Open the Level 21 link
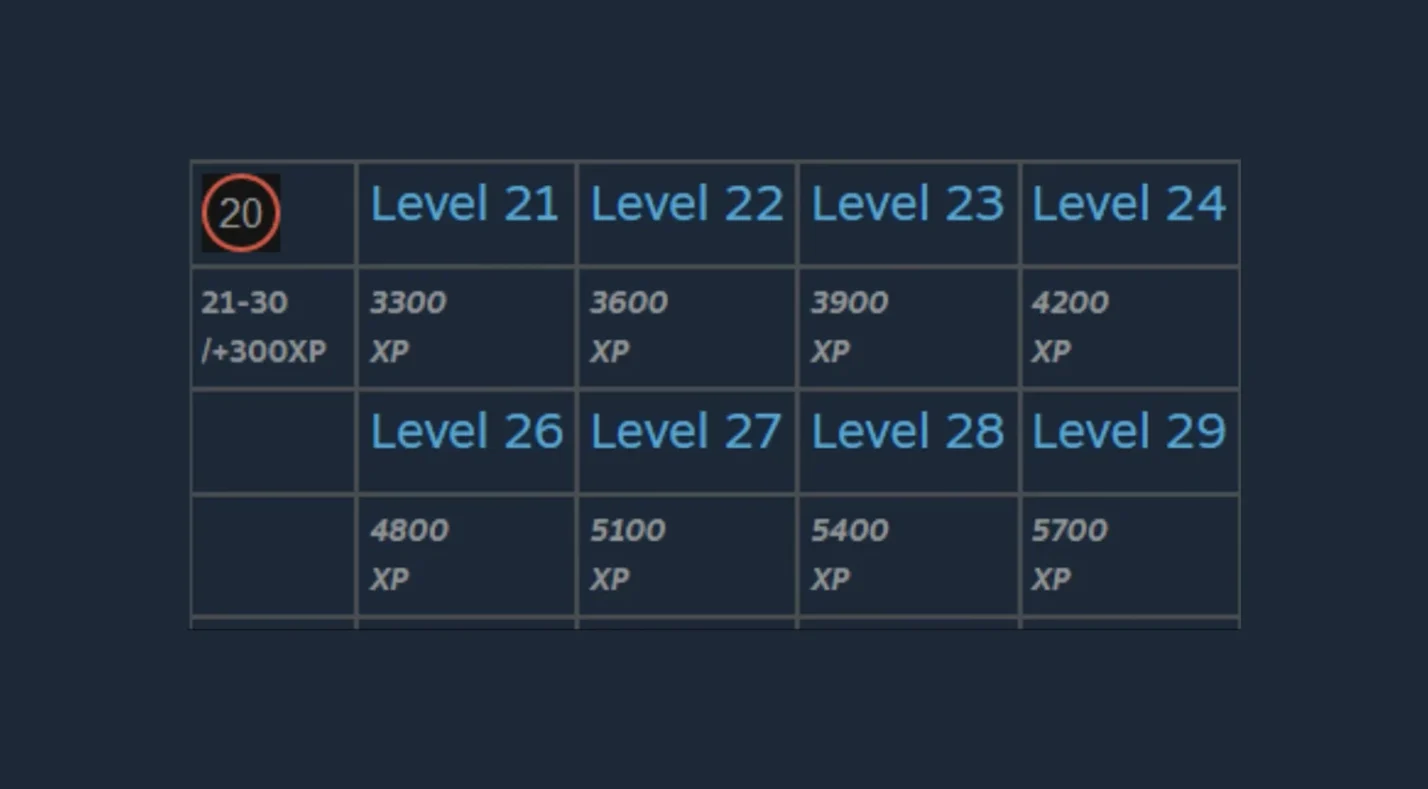The width and height of the screenshot is (1428, 789). click(x=464, y=205)
